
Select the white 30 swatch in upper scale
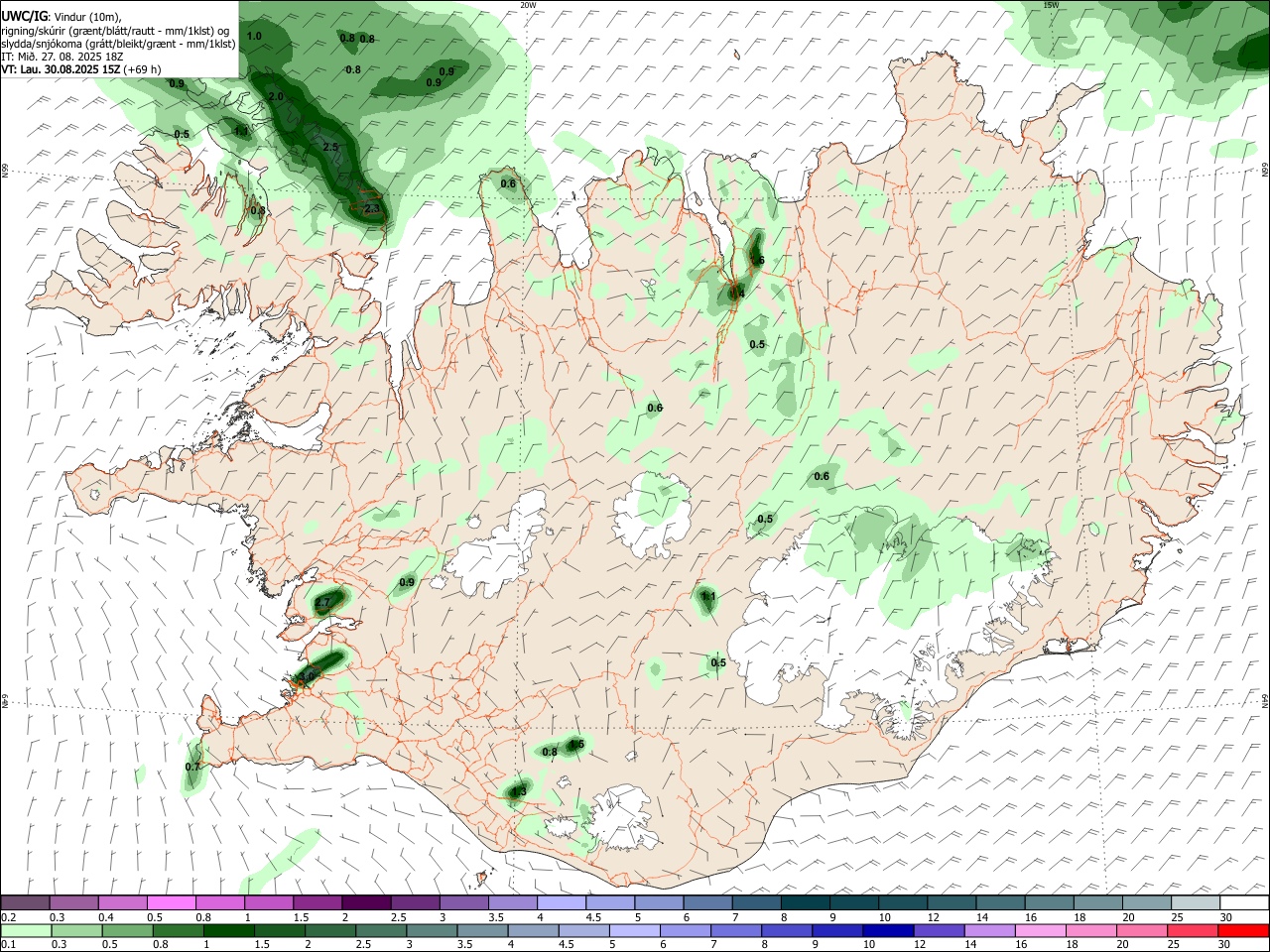(1244, 903)
